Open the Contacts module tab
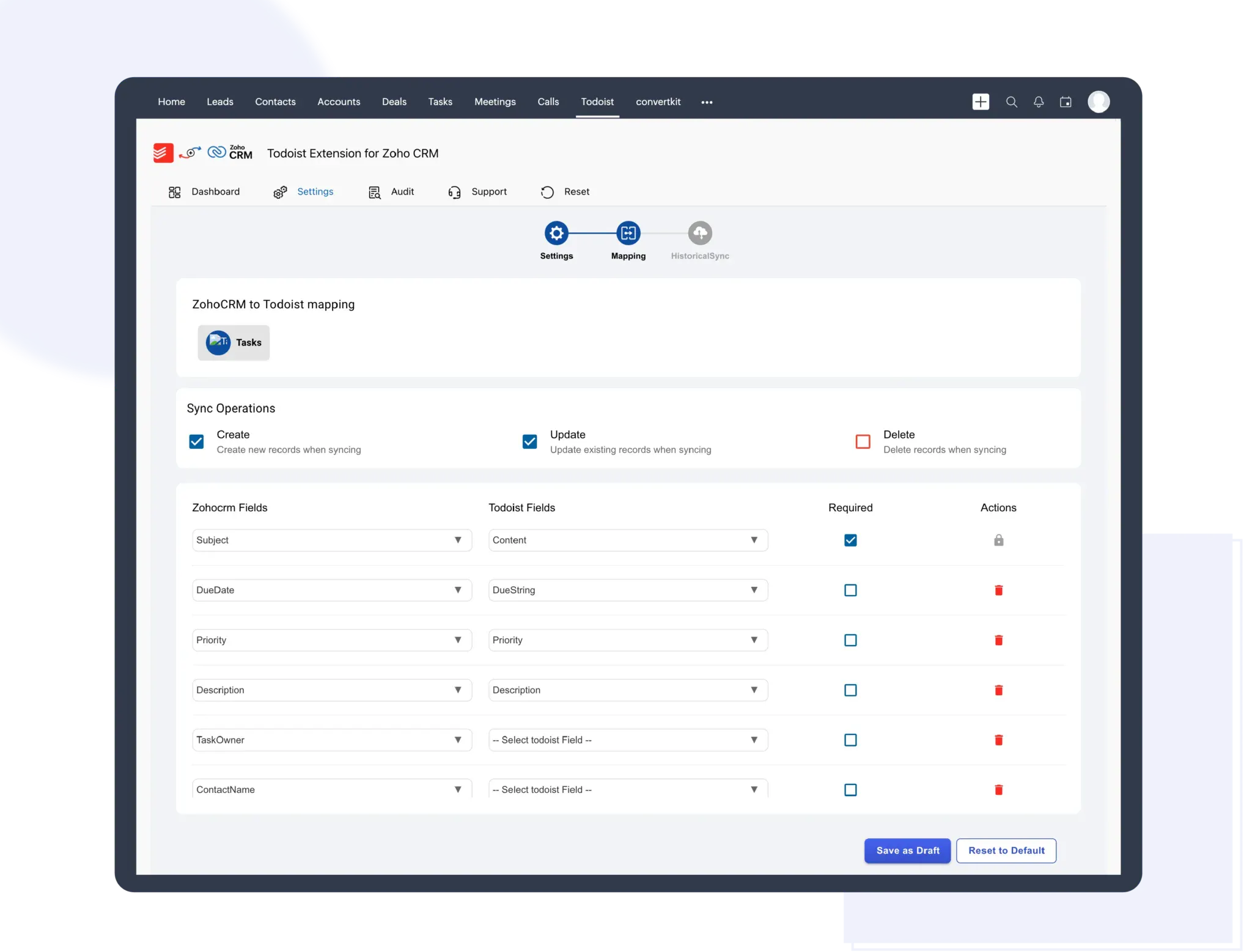1252x952 pixels. click(275, 101)
